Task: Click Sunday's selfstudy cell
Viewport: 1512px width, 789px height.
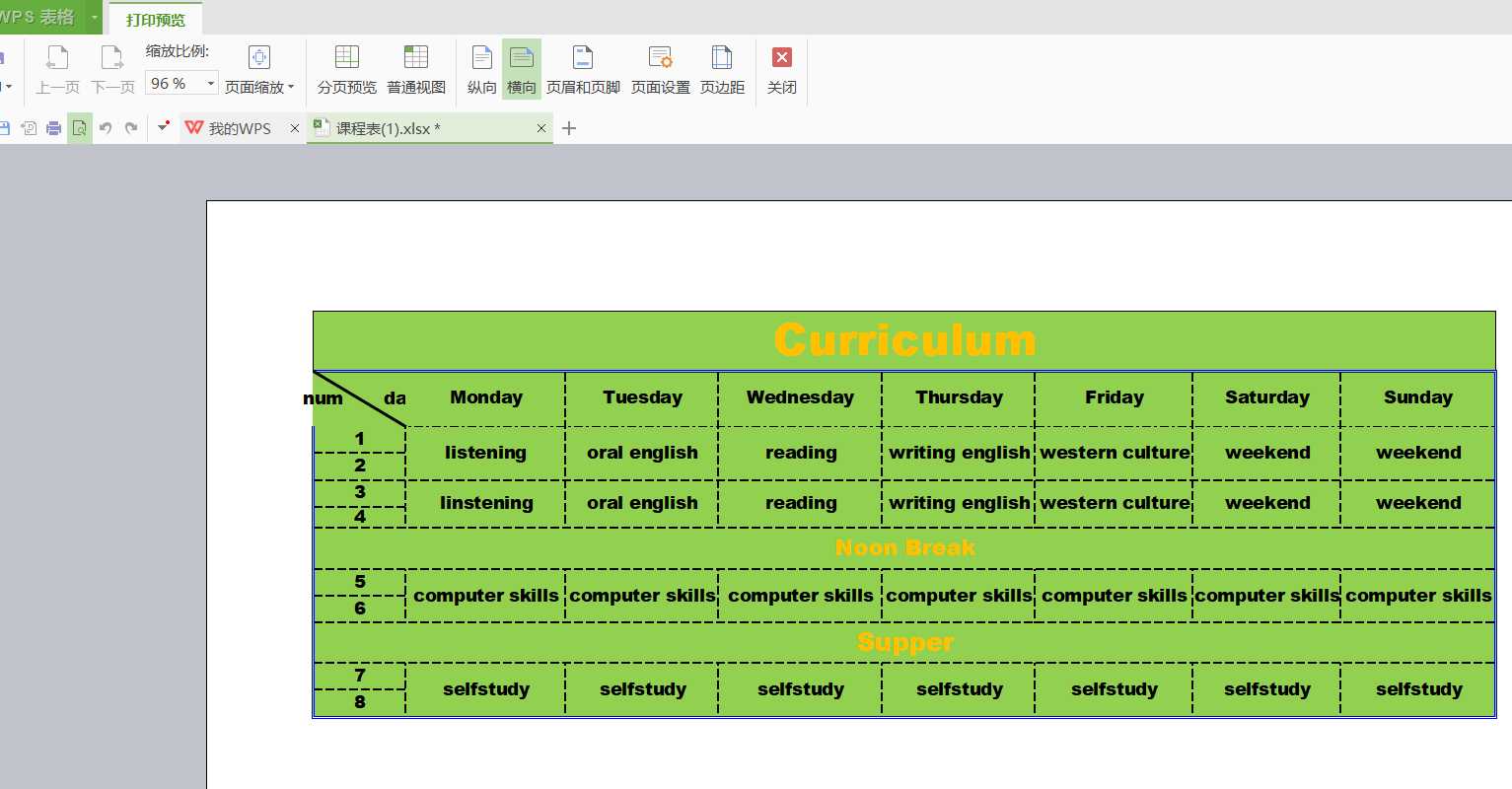Action: 1418,690
